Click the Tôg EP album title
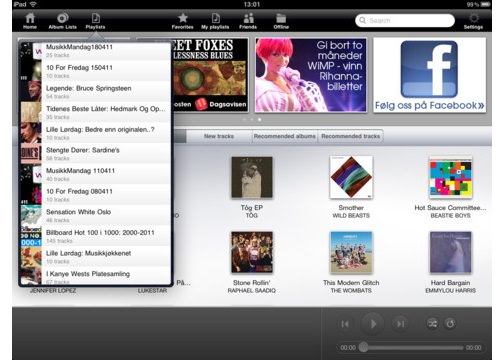The width and height of the screenshot is (500, 360). [x=252, y=208]
